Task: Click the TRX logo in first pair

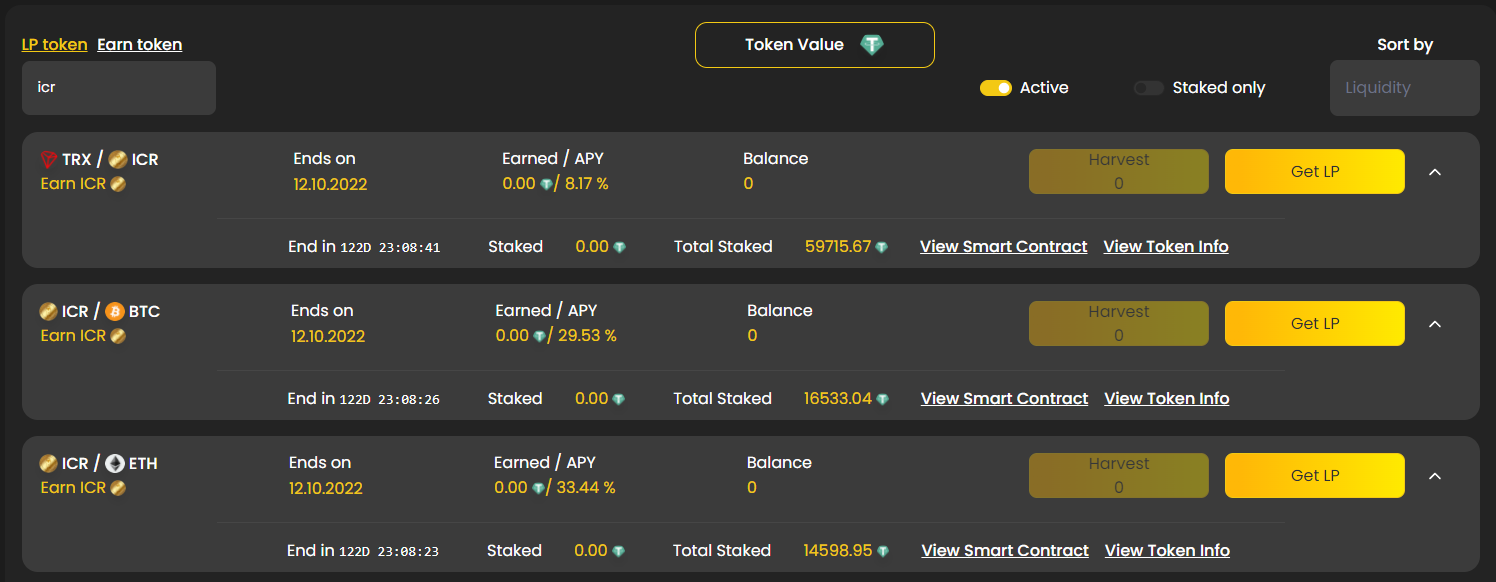Action: [49, 160]
